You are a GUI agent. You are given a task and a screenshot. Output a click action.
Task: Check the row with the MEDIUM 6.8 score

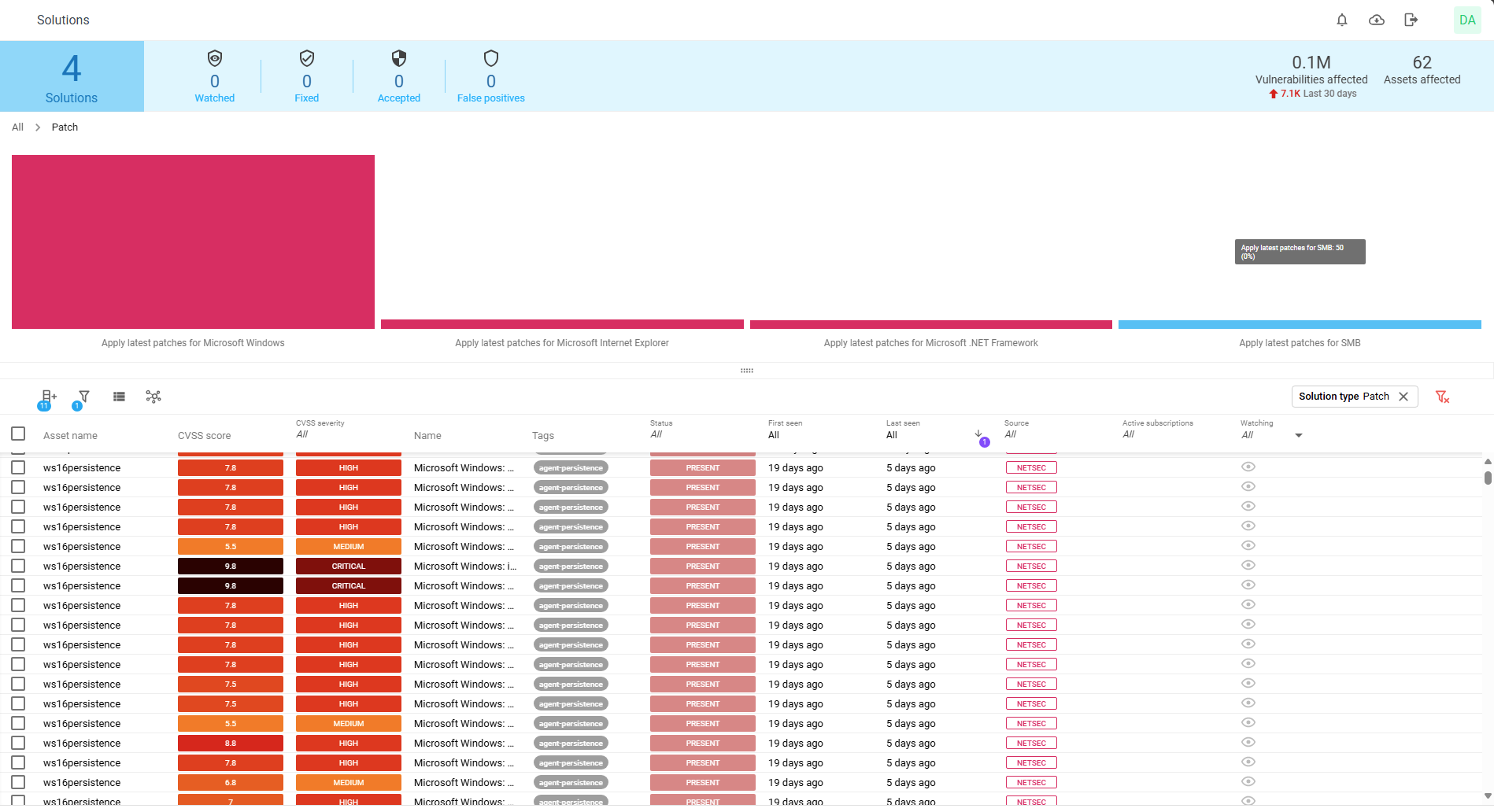point(18,782)
